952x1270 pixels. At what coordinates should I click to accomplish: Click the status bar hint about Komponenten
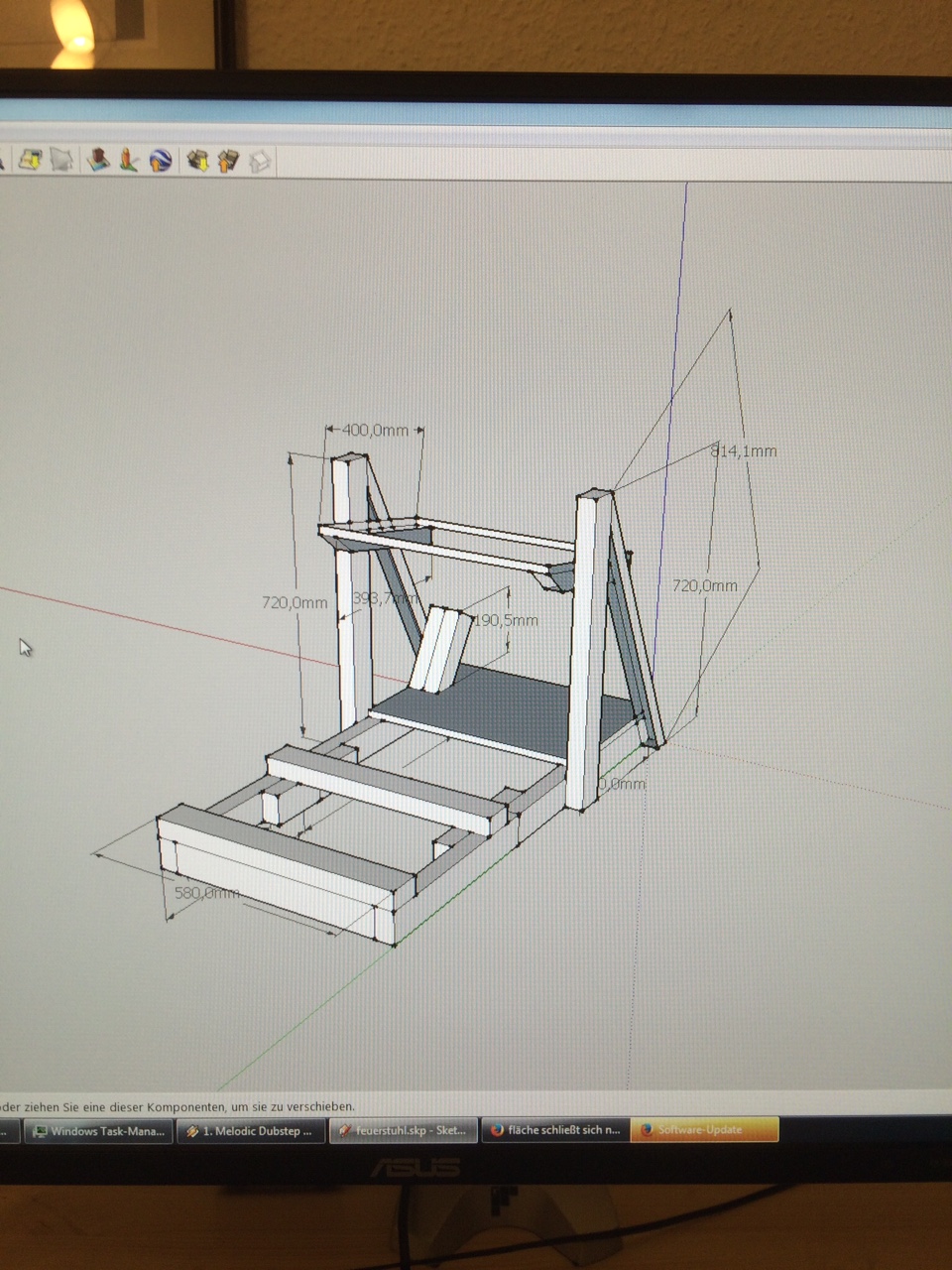tap(178, 1104)
